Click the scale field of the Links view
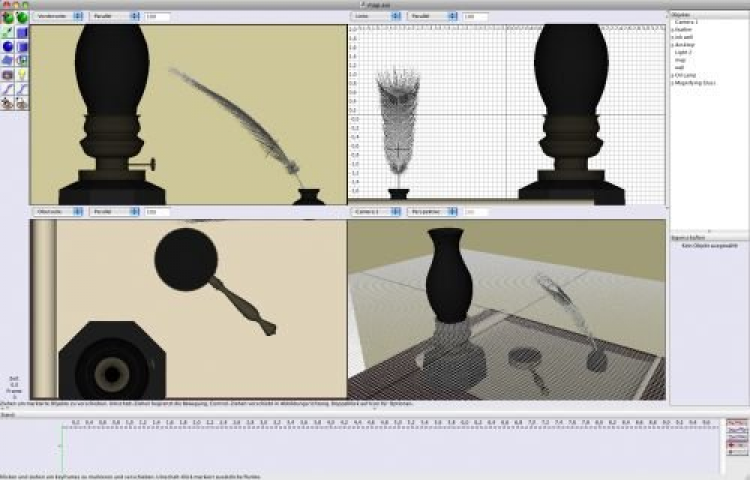This screenshot has height=480, width=750. (475, 17)
